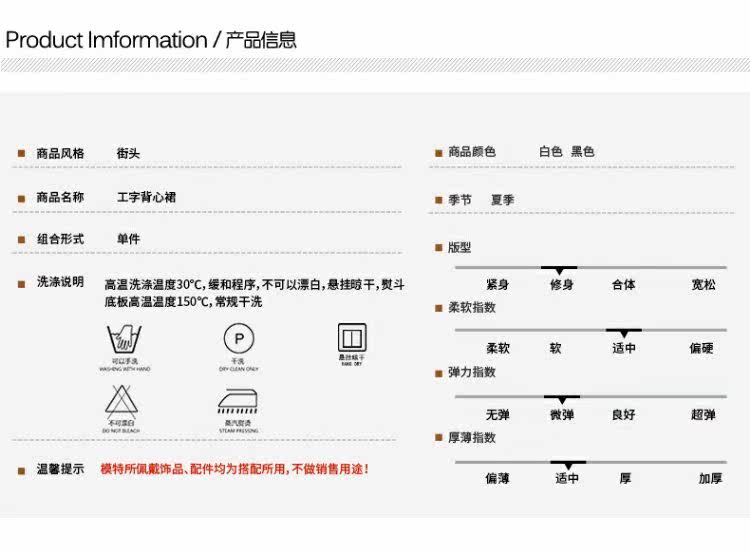
Task: Click the red warning notice text
Action: [234, 469]
